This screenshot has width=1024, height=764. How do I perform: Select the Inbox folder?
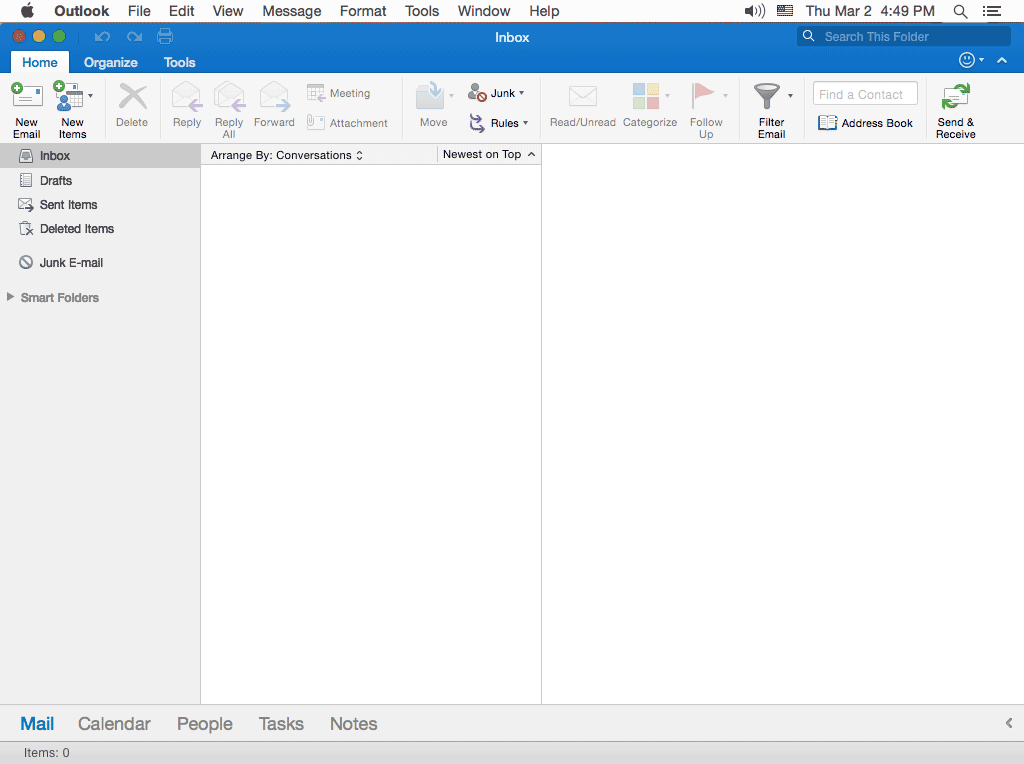[x=100, y=155]
